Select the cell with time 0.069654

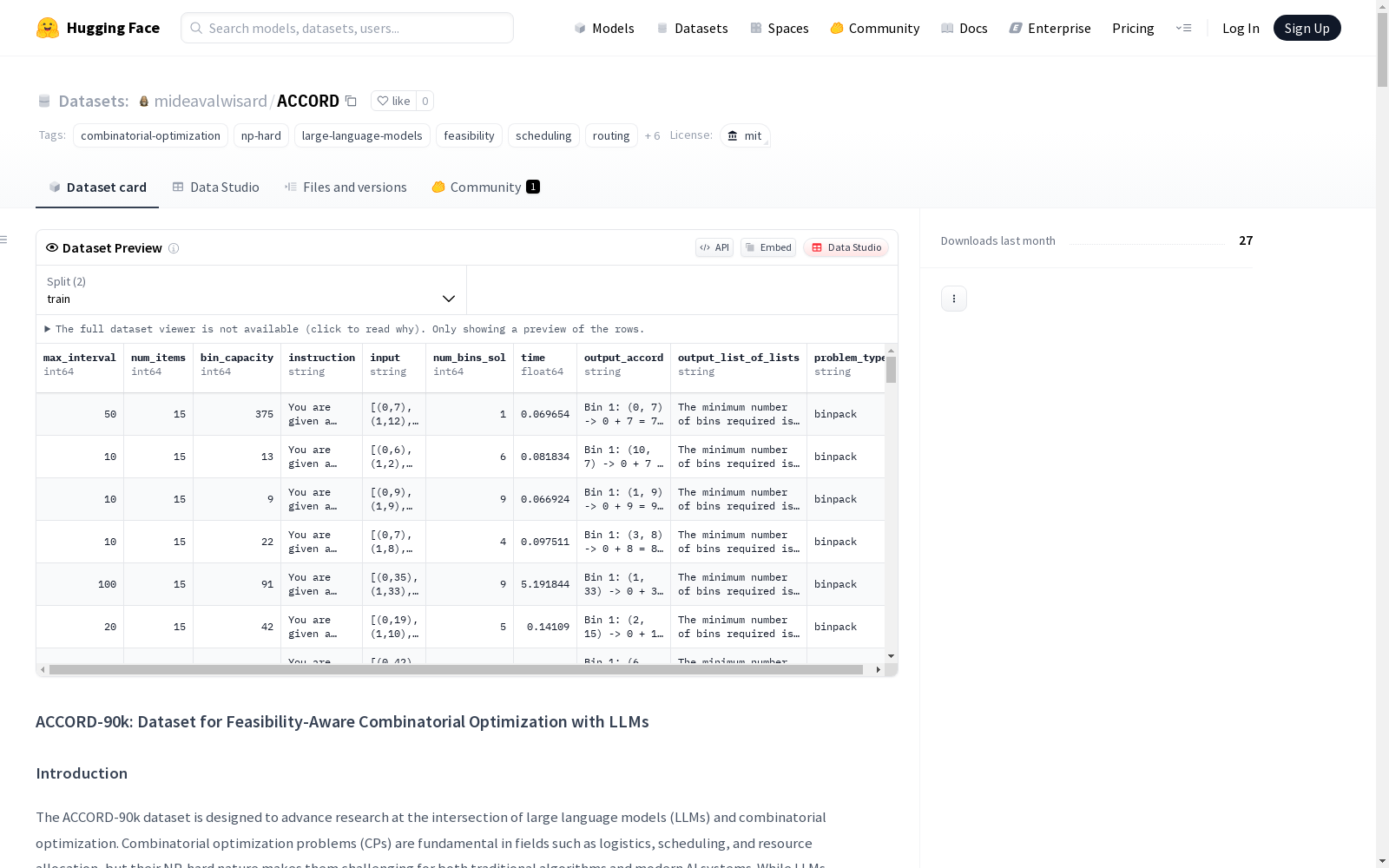pos(545,414)
